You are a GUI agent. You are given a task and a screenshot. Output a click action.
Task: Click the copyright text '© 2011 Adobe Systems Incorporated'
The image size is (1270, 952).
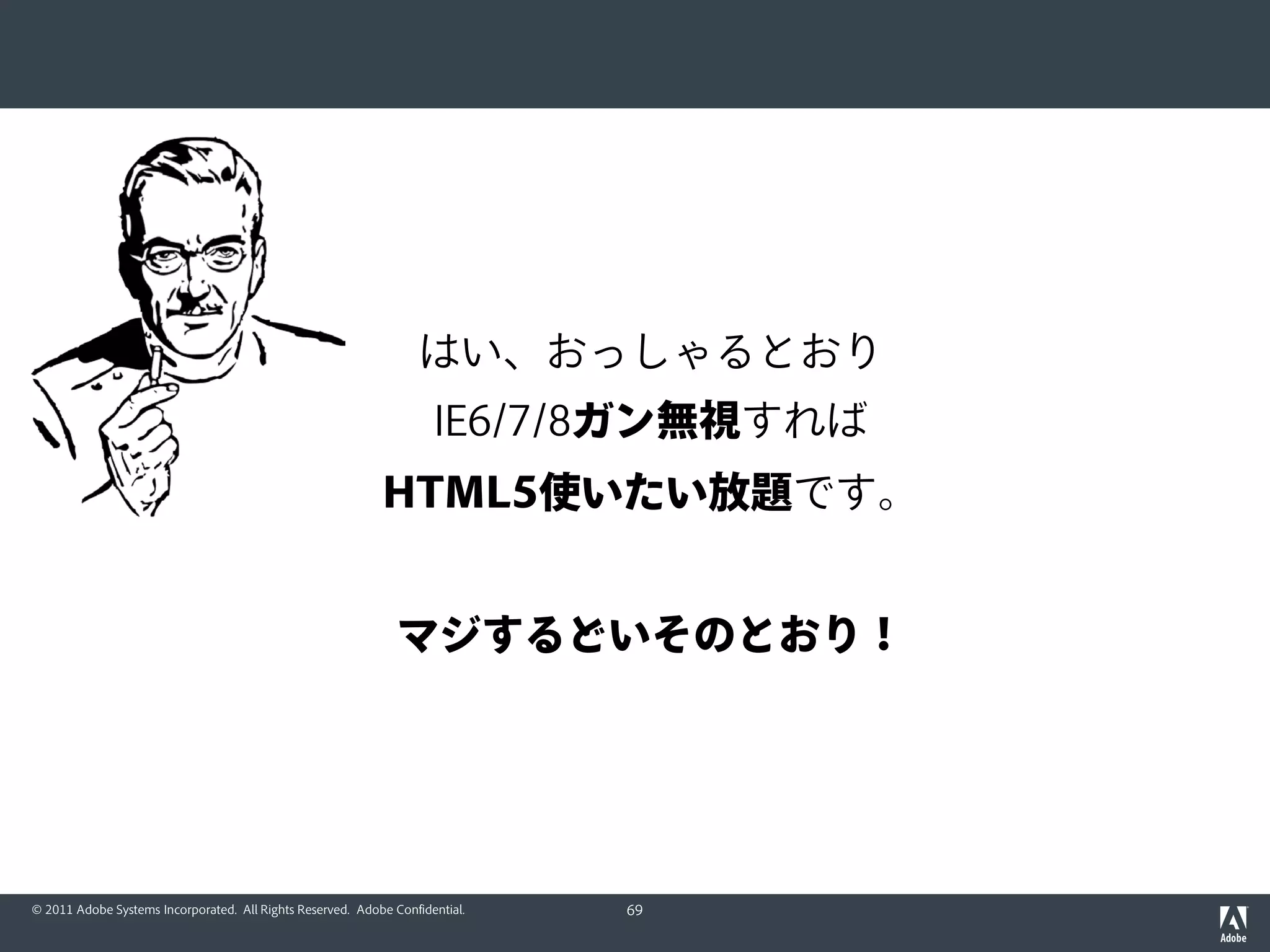134,910
